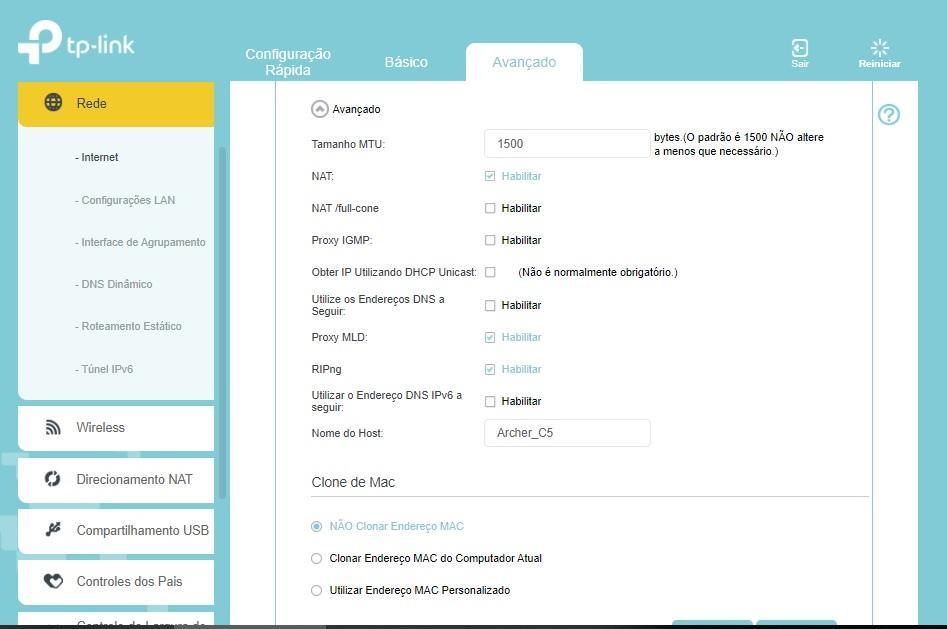Image resolution: width=947 pixels, height=629 pixels.
Task: Open the help question mark icon
Action: [888, 115]
